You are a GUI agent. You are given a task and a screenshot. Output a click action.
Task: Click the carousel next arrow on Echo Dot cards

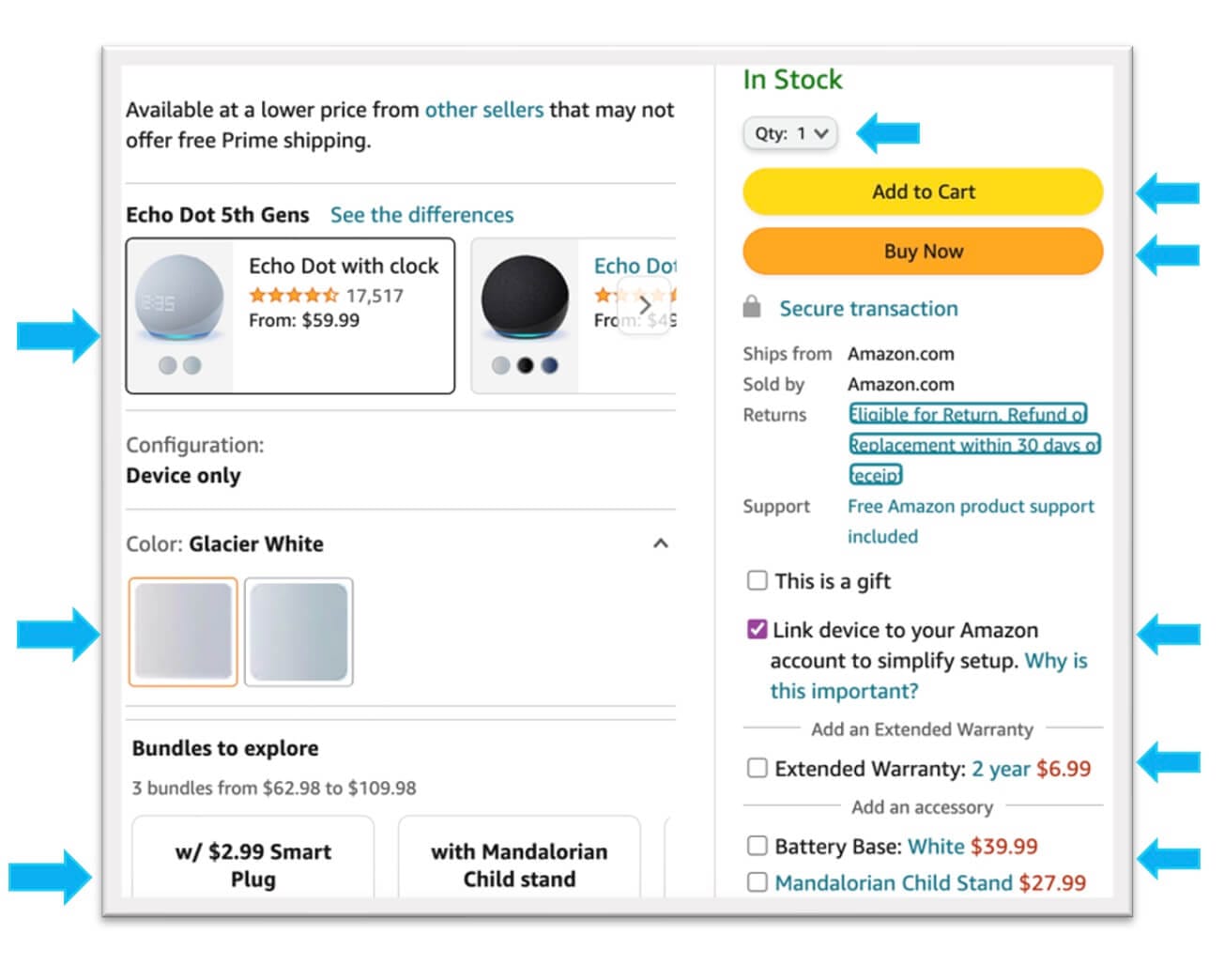pyautogui.click(x=644, y=306)
